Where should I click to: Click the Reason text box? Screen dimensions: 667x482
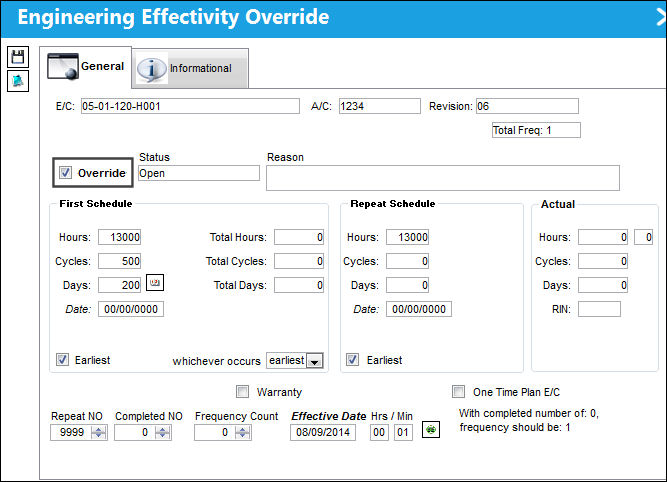tap(443, 178)
